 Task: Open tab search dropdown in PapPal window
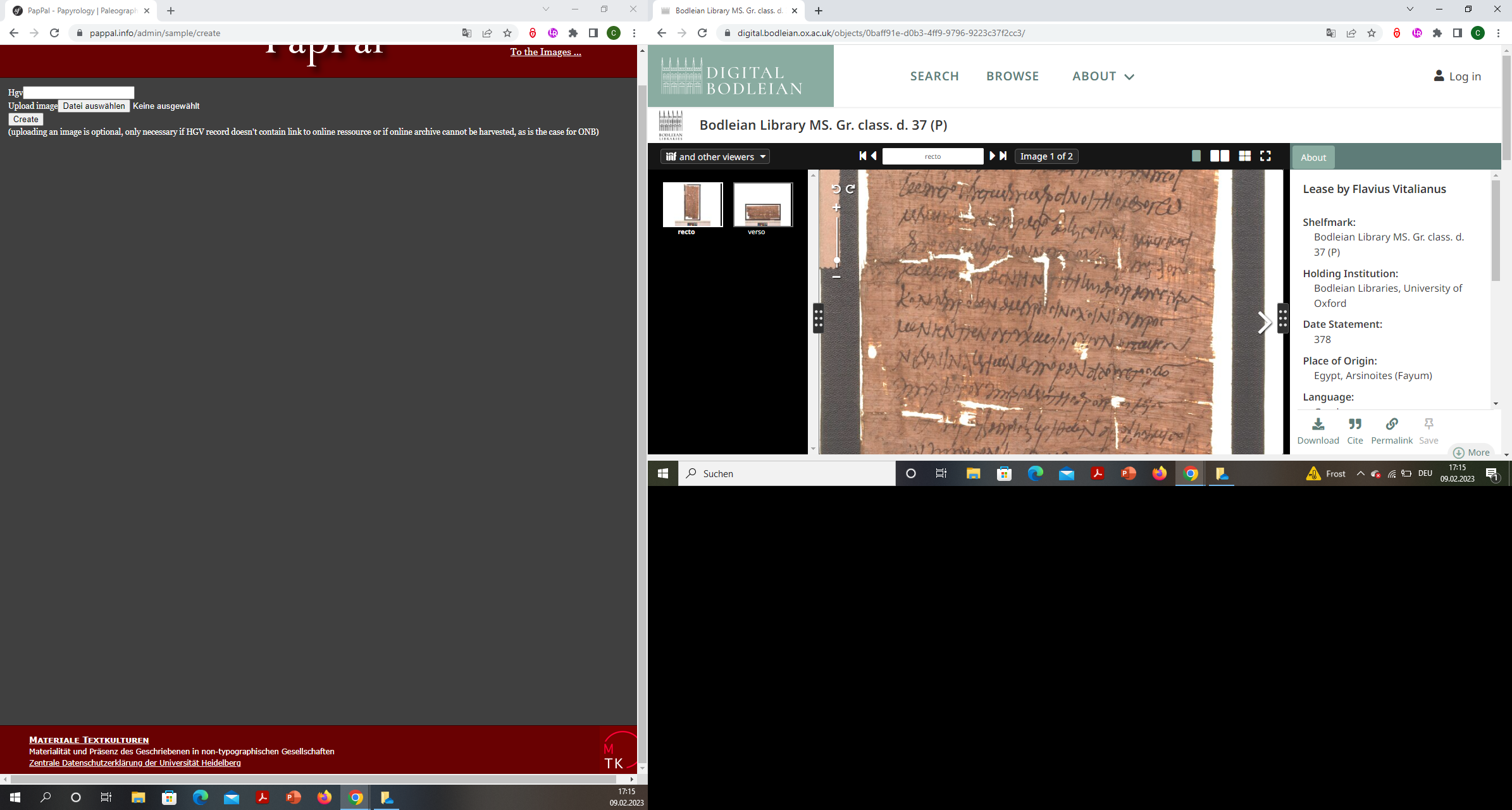(x=546, y=9)
